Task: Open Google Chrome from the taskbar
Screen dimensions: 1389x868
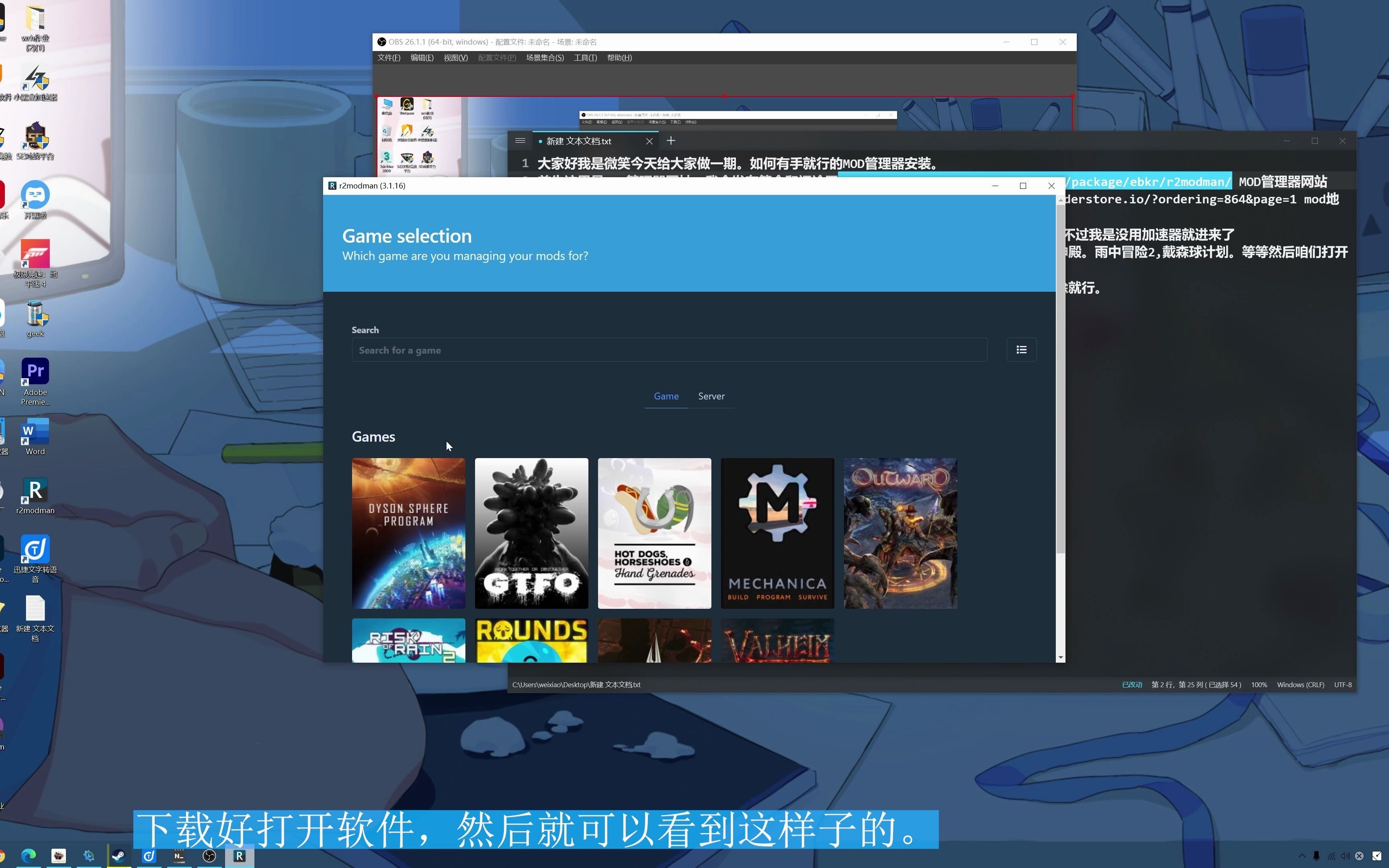Action: coord(2,856)
